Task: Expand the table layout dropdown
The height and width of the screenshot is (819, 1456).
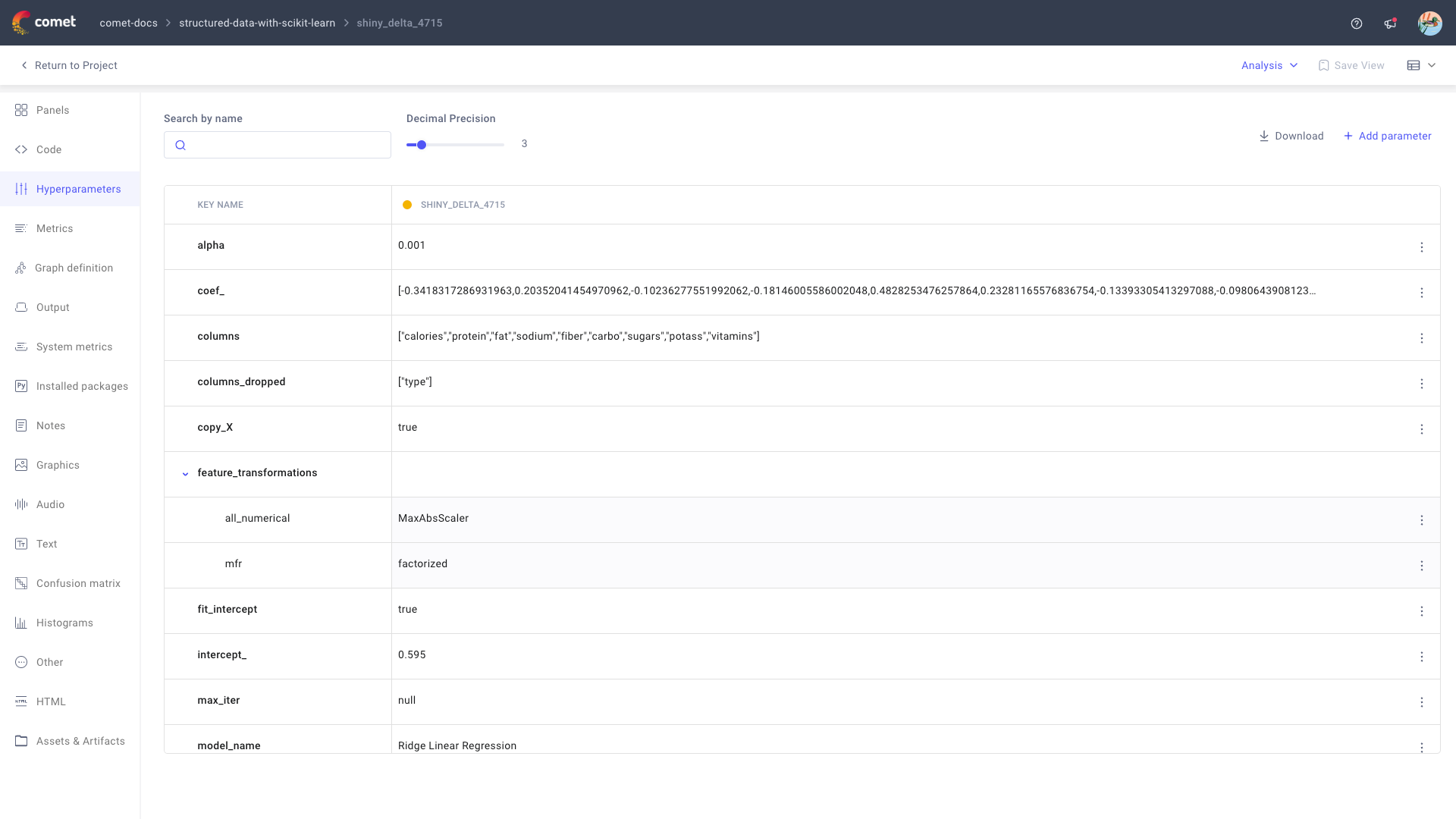Action: [x=1421, y=66]
